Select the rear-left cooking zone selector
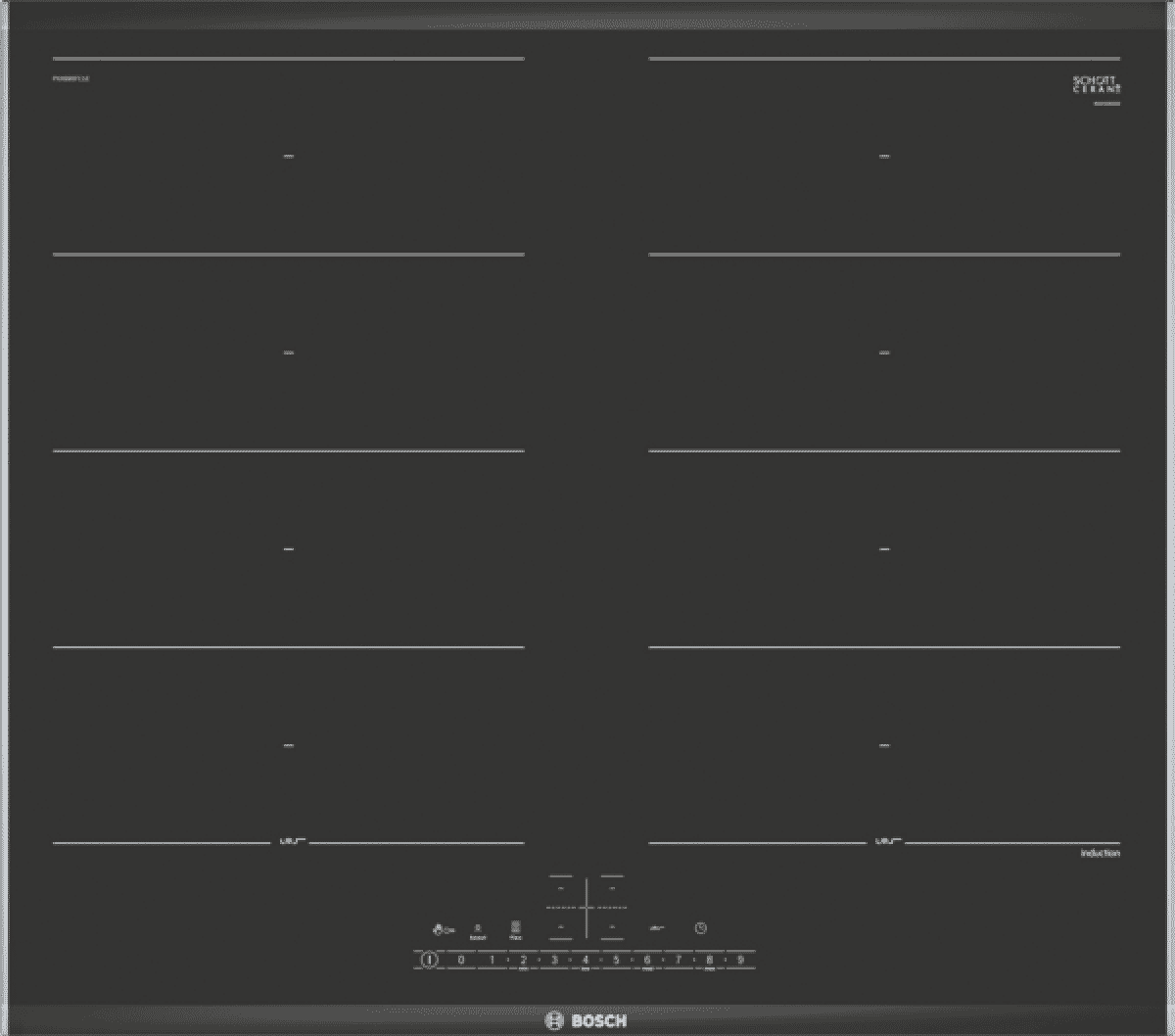Screen dimensions: 1175x1036 pyautogui.click(x=560, y=889)
